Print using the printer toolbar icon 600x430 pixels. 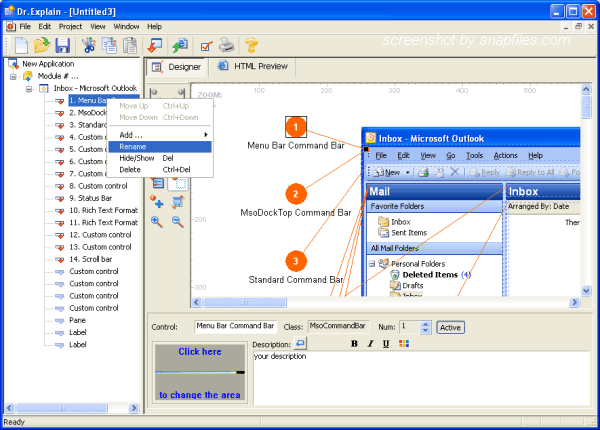pos(227,45)
